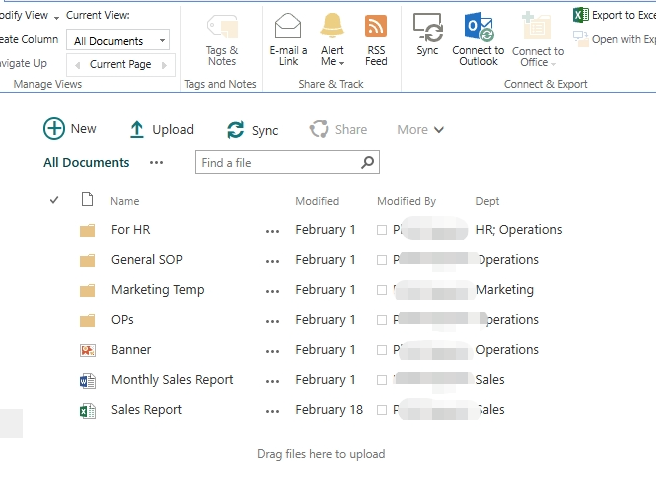This screenshot has height=479, width=656.
Task: Open the Tags & Notes ribbon icon
Action: [x=222, y=27]
